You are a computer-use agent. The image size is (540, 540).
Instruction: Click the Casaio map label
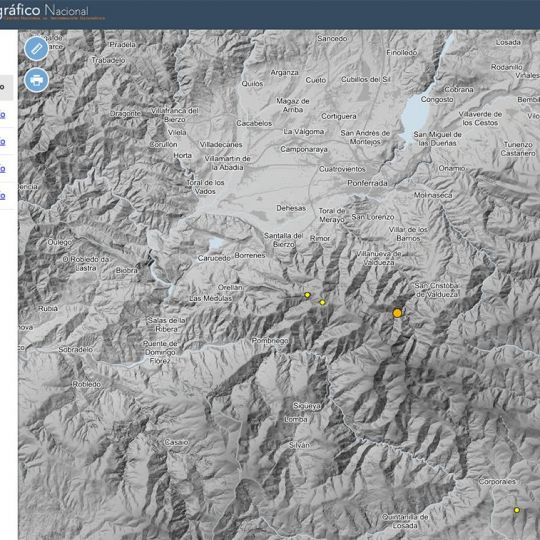(176, 442)
